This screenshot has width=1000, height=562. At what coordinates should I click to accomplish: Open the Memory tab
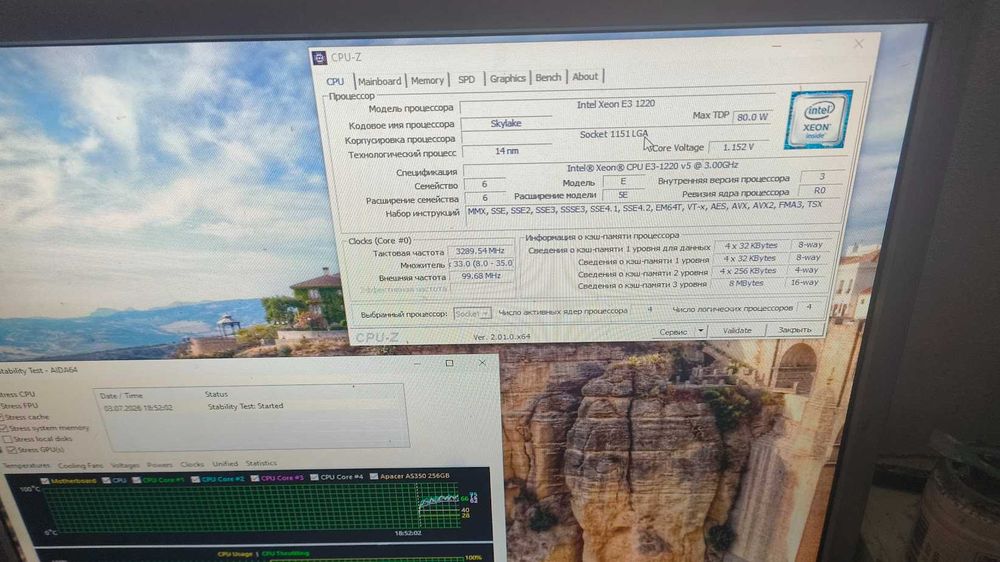pos(427,80)
